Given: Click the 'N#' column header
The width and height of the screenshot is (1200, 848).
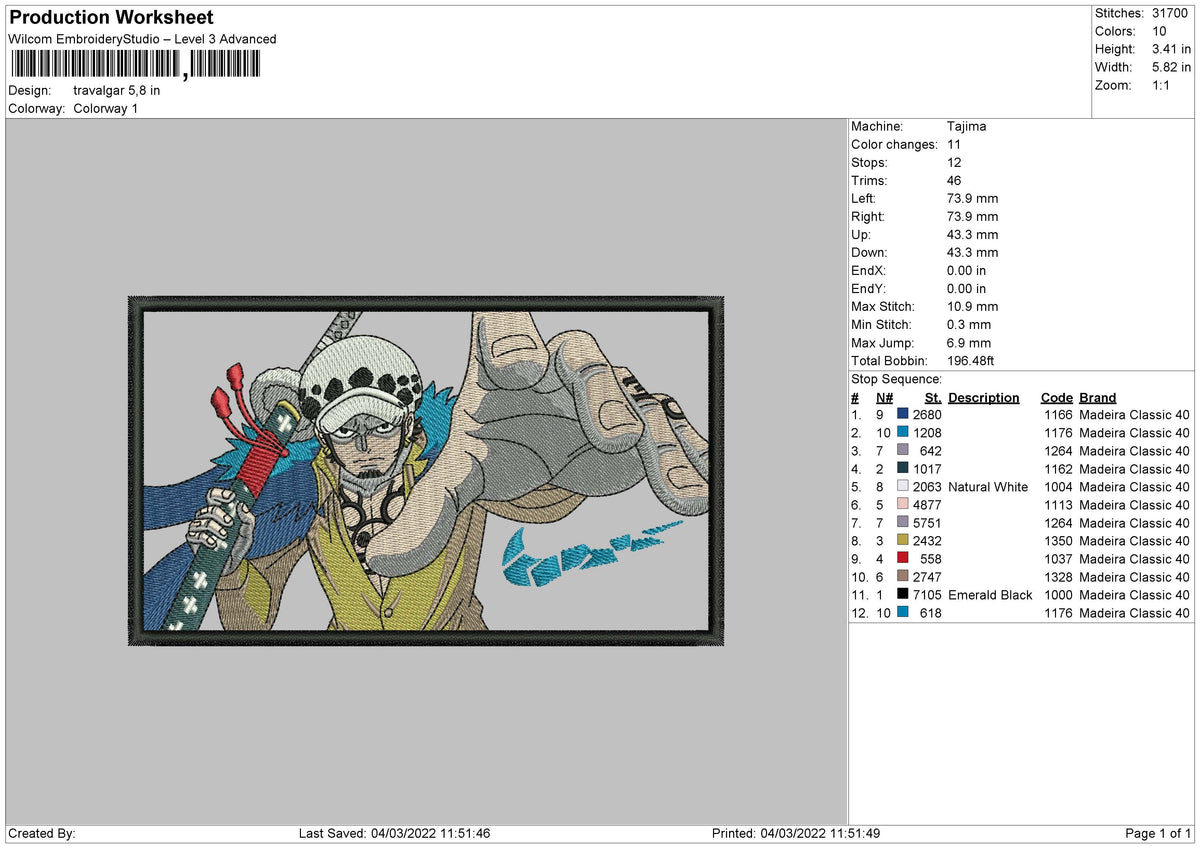Looking at the screenshot, I should click(885, 398).
